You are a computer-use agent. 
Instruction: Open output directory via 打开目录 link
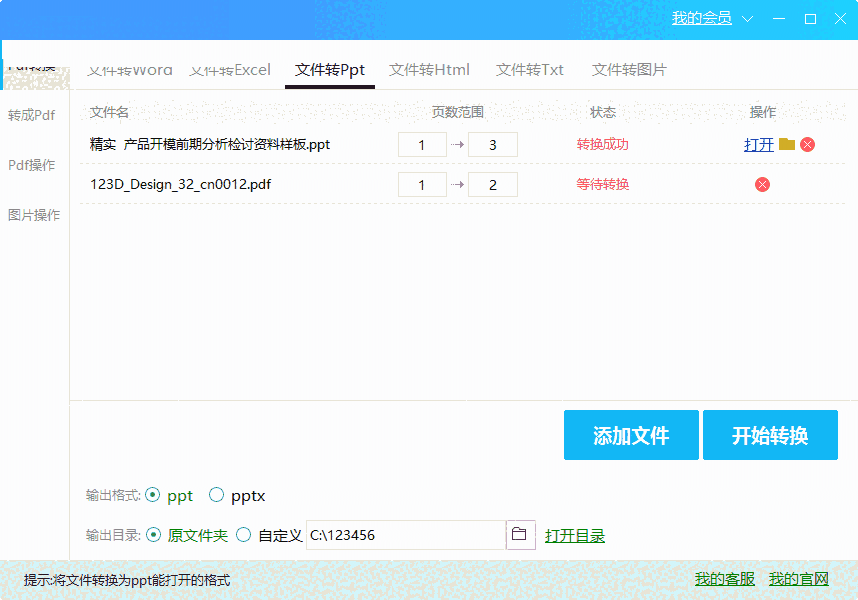(575, 535)
